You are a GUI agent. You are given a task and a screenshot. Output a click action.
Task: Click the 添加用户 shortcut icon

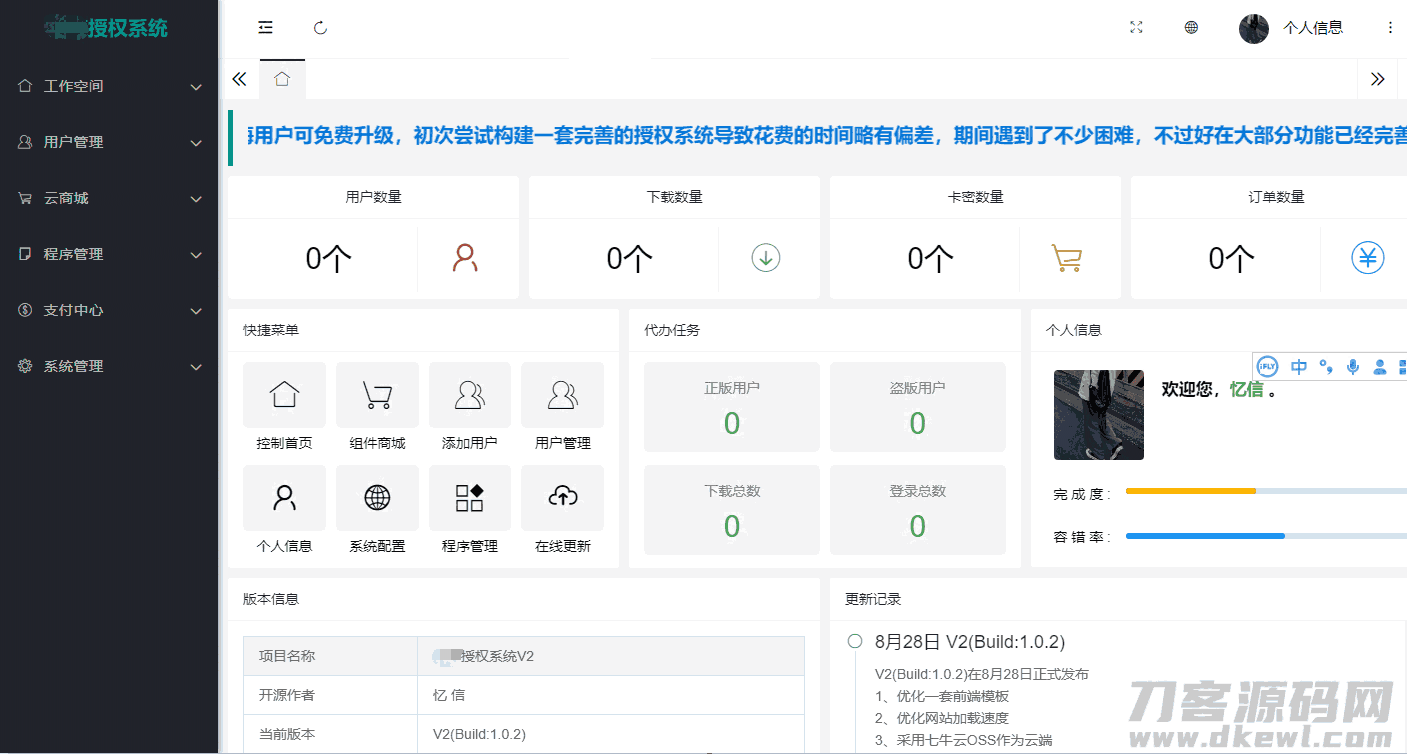[x=470, y=396]
